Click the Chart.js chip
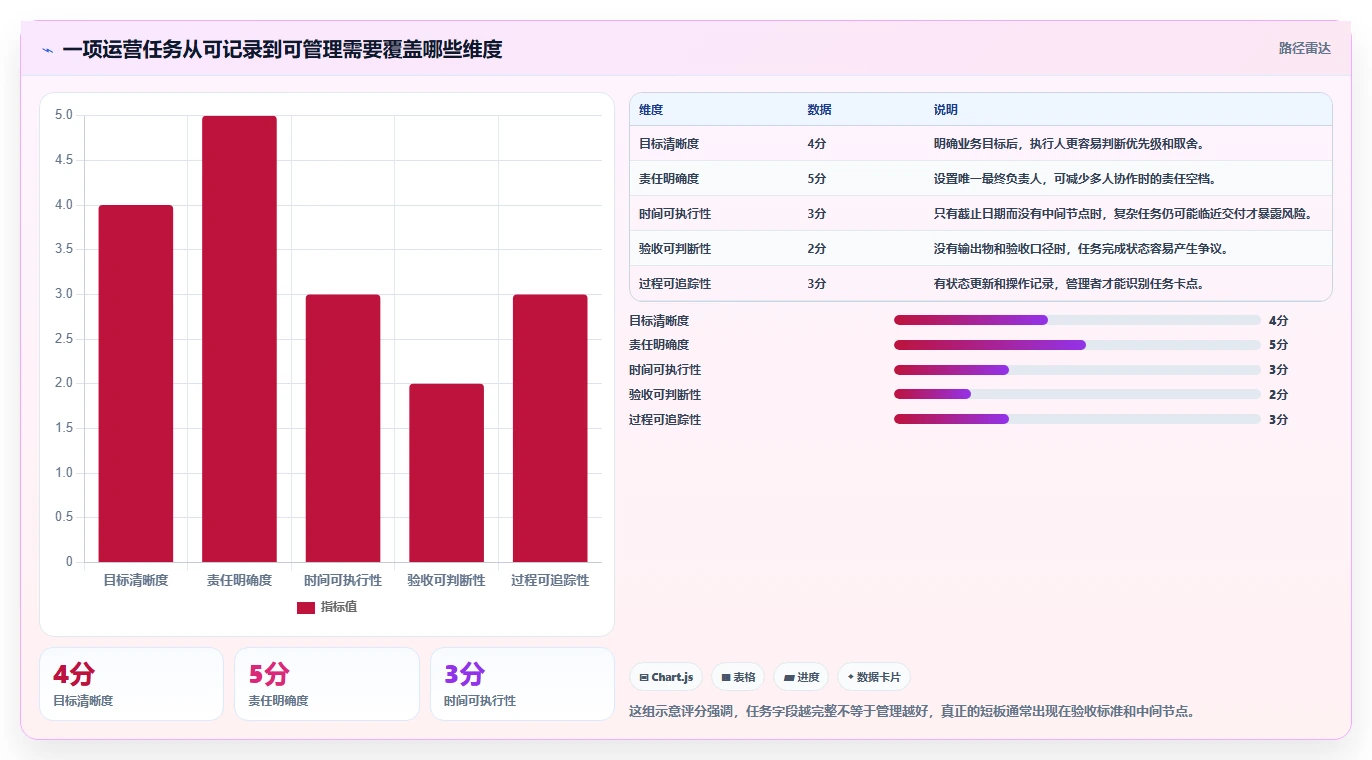Viewport: 1372px width, 760px height. (x=666, y=677)
